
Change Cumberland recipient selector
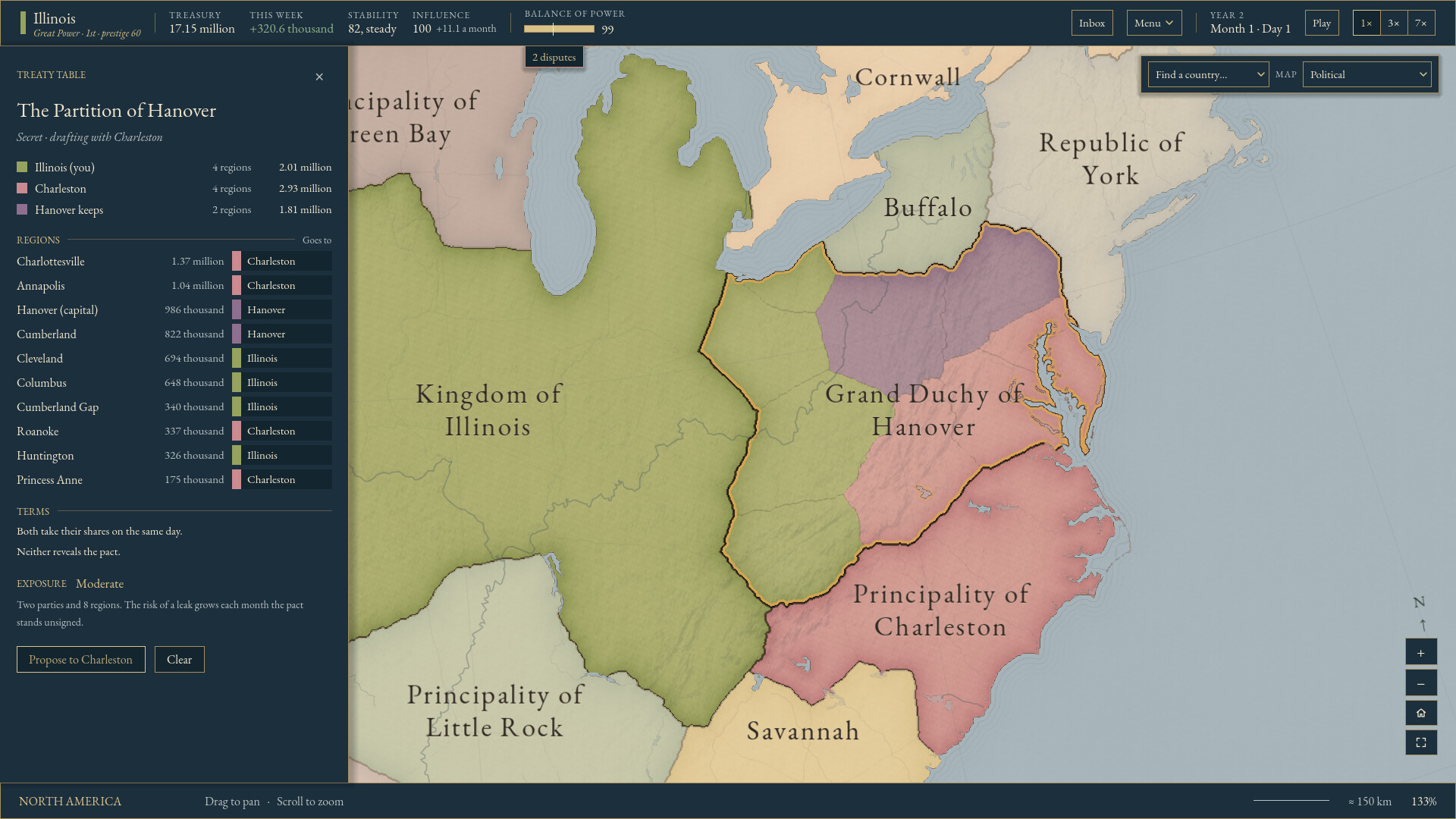tap(282, 334)
